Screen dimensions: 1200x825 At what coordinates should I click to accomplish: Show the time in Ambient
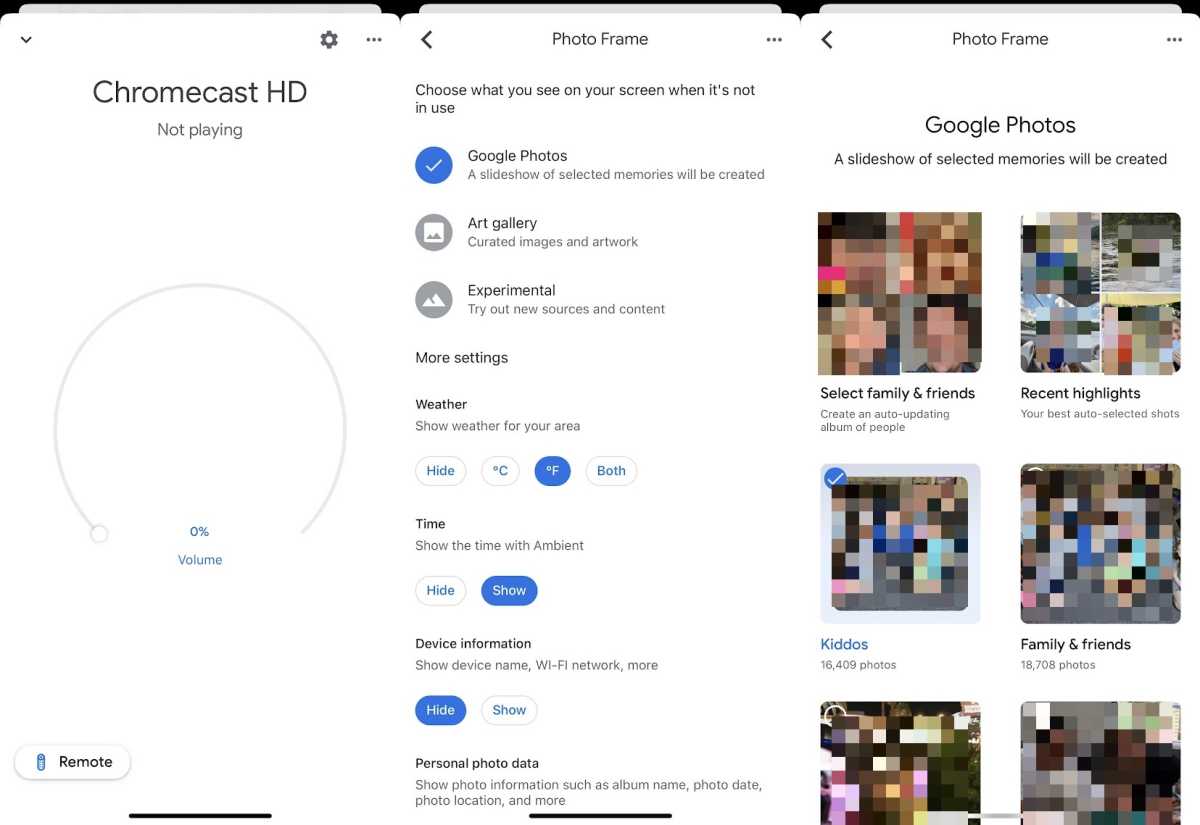tap(509, 591)
